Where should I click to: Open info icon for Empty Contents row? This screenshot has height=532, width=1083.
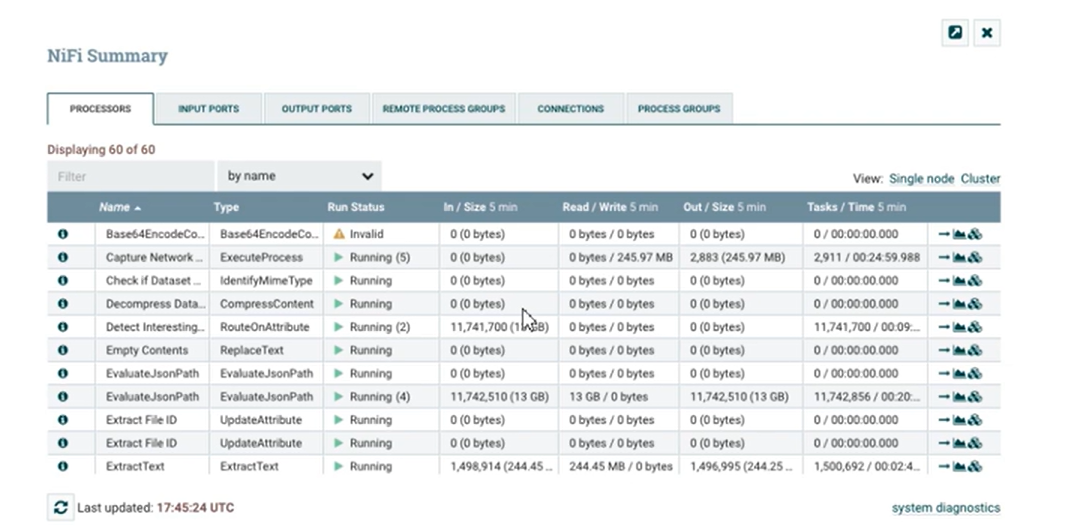(x=63, y=350)
